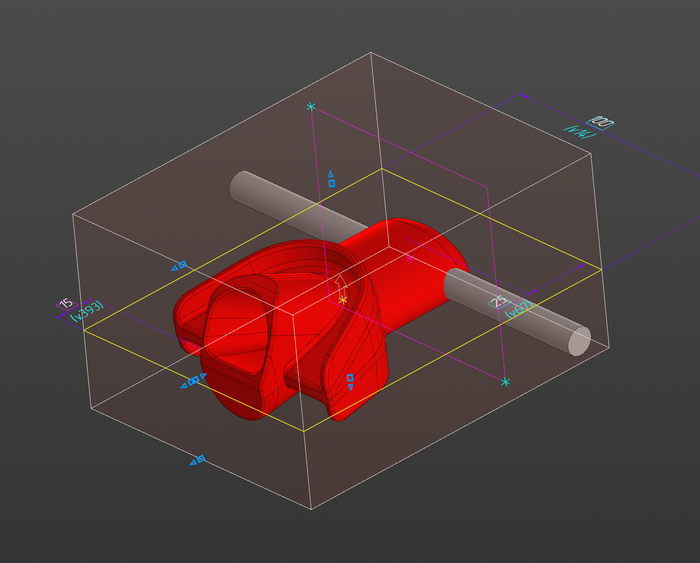Select the constraint glyph below the box bottom edge
The height and width of the screenshot is (563, 700).
(x=197, y=460)
